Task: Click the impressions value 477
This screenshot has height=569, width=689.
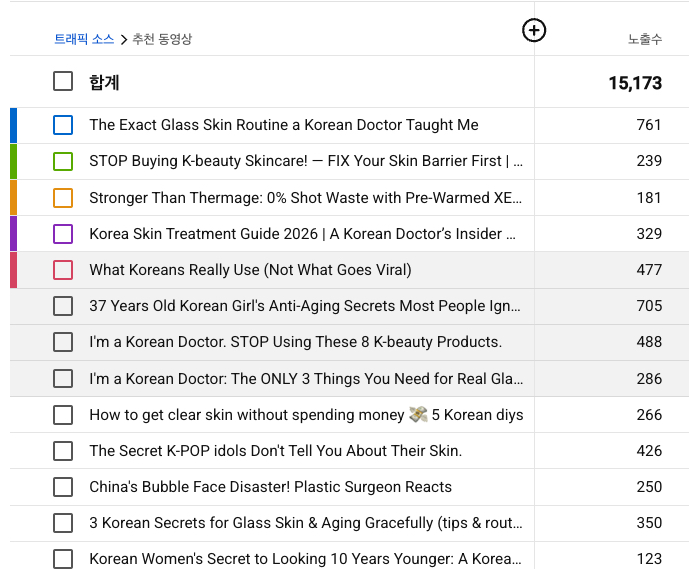Action: click(649, 270)
